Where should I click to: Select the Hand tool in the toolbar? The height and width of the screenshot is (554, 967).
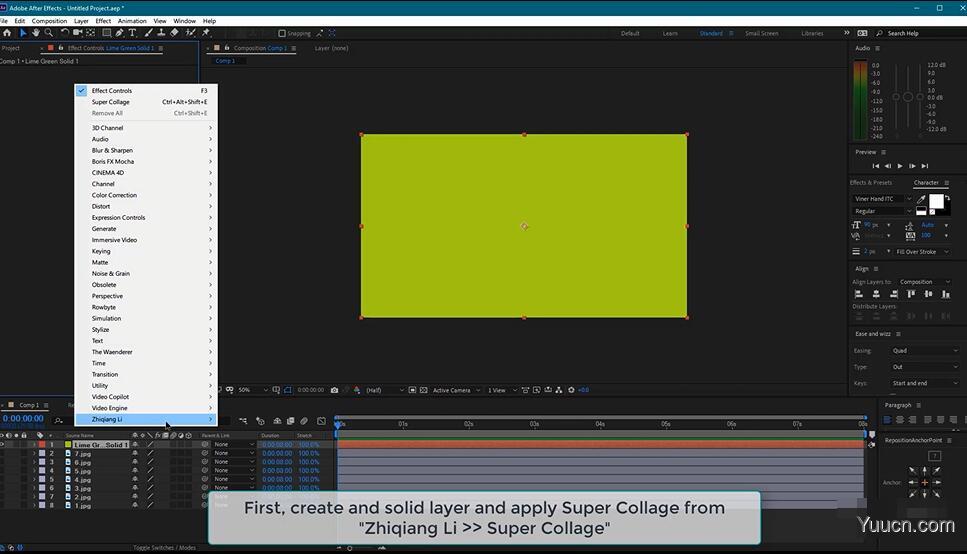35,33
